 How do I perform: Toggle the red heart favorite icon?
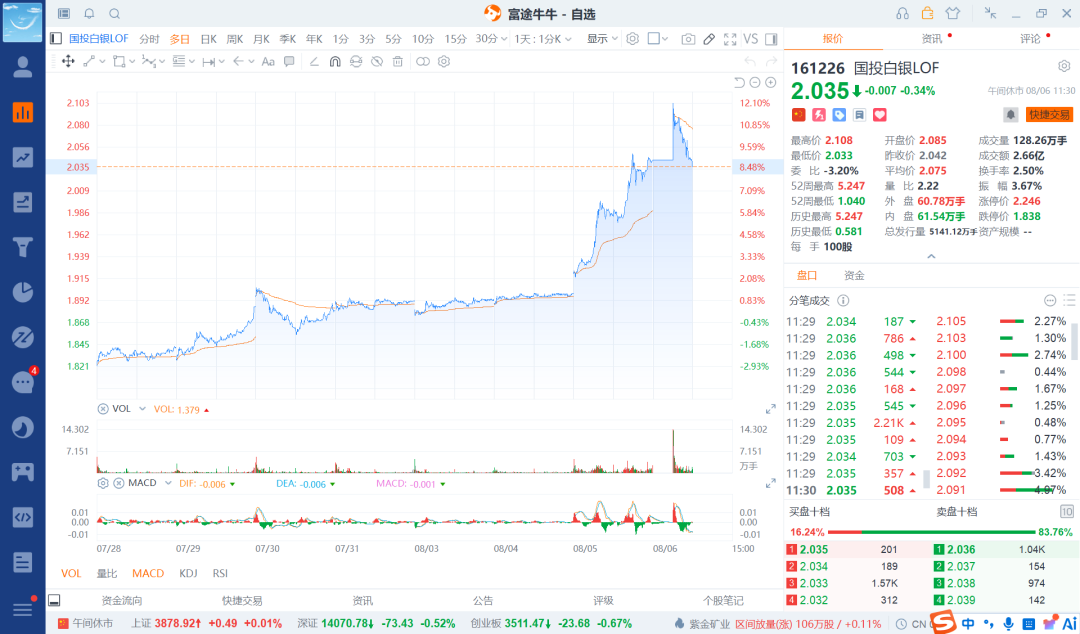880,115
